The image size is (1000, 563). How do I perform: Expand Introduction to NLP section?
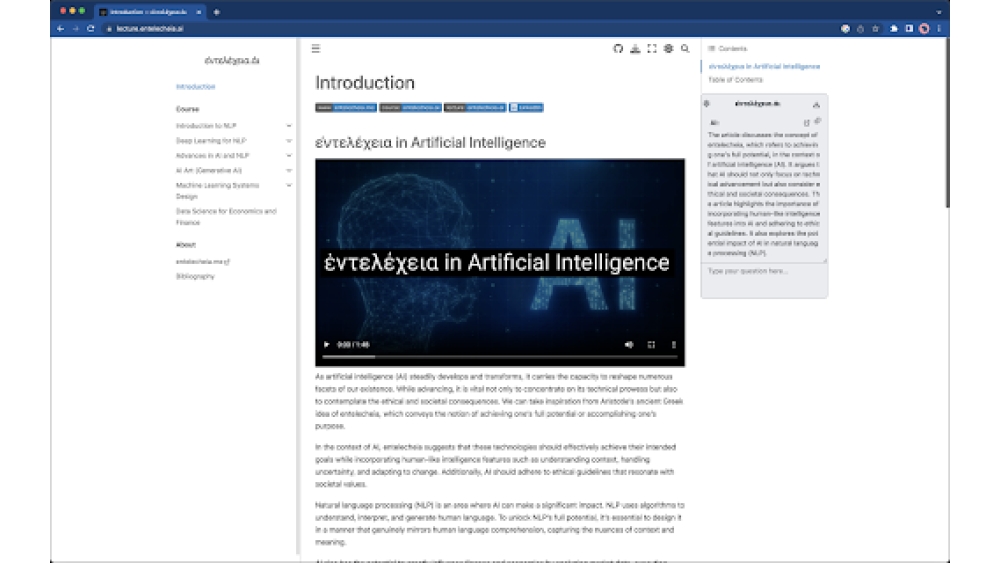(x=289, y=126)
